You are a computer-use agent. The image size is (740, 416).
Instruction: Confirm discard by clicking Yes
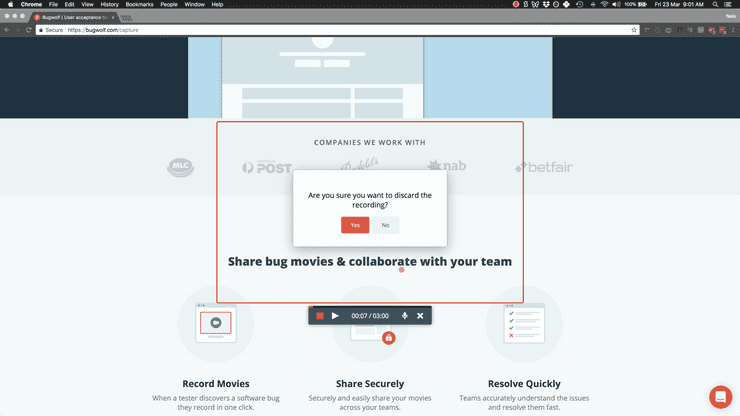(355, 225)
